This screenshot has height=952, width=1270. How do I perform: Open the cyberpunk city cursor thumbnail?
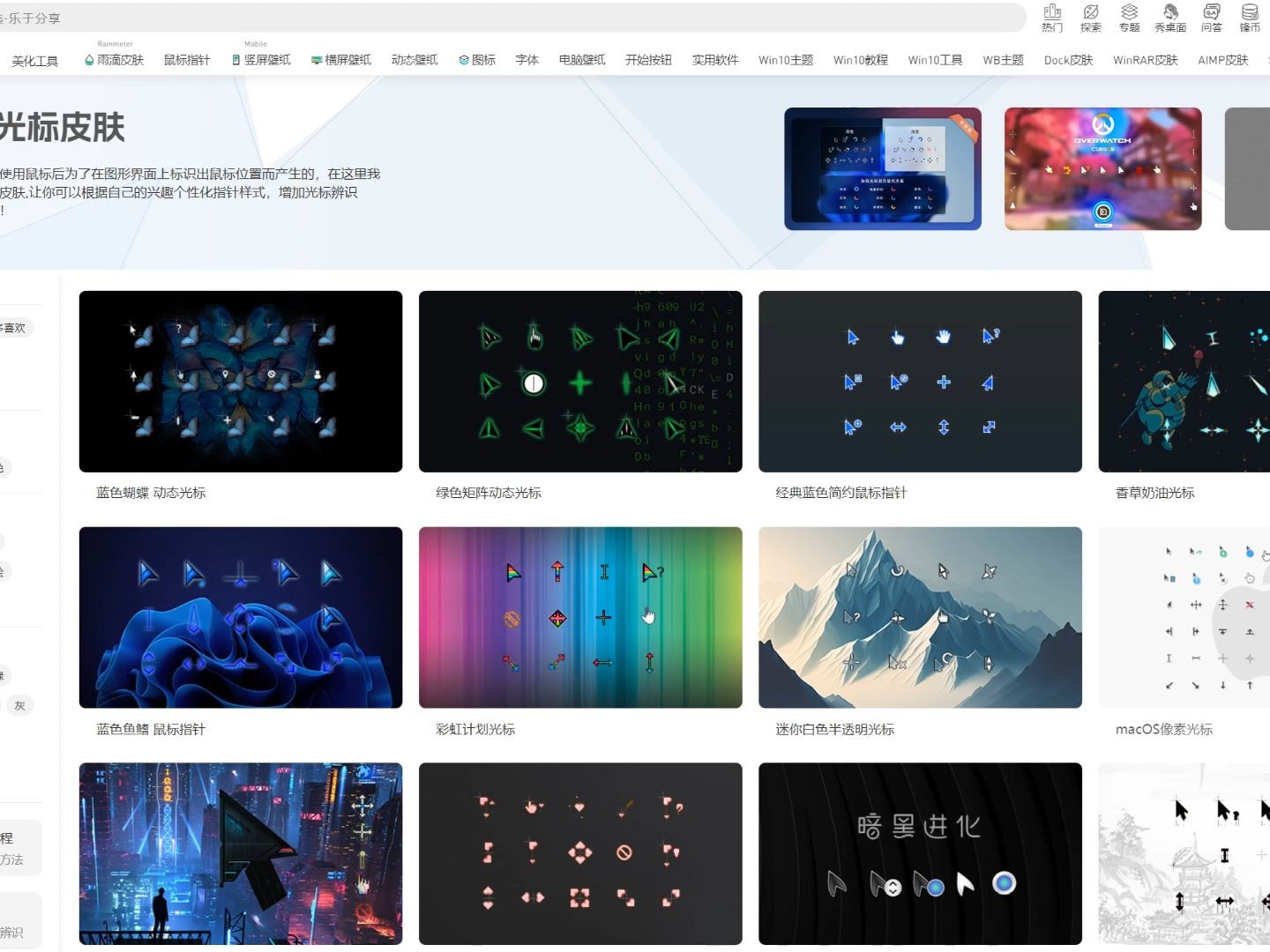coord(241,854)
